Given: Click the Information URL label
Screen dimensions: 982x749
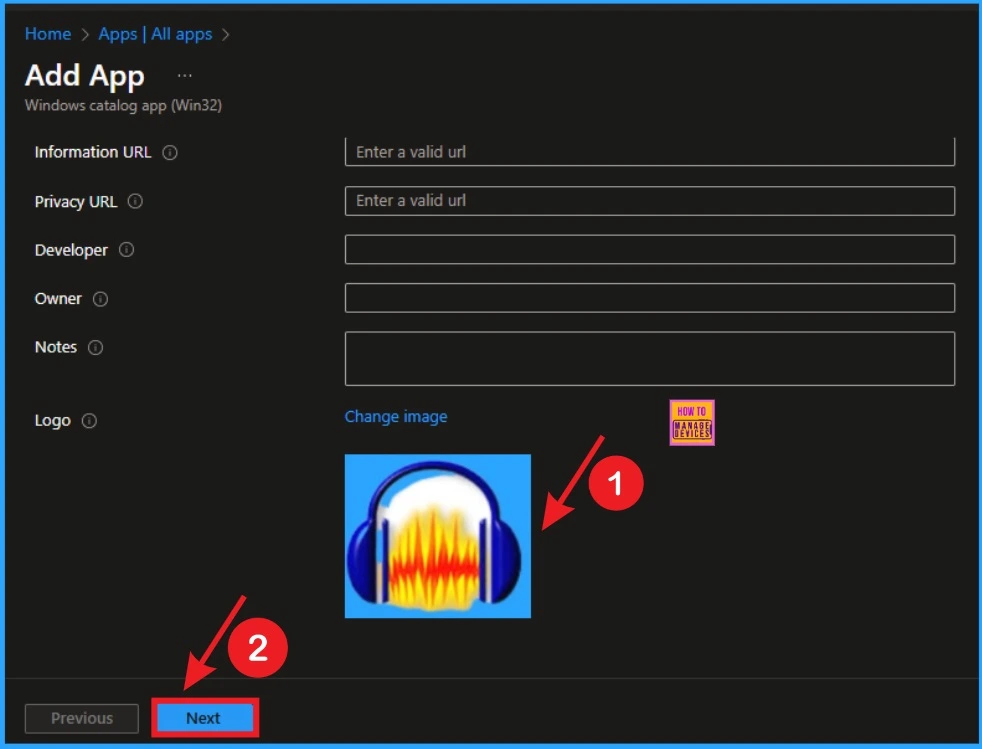Looking at the screenshot, I should pos(93,152).
